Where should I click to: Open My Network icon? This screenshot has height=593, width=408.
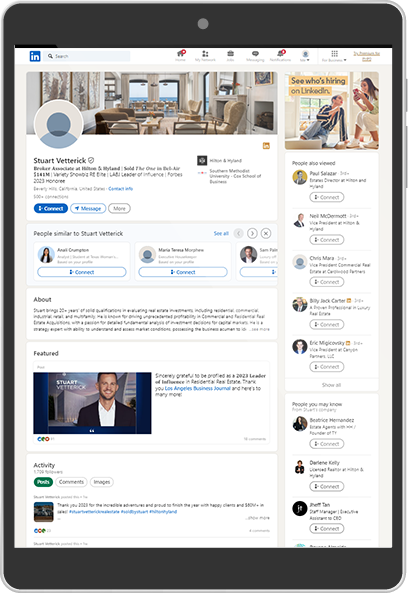point(205,56)
